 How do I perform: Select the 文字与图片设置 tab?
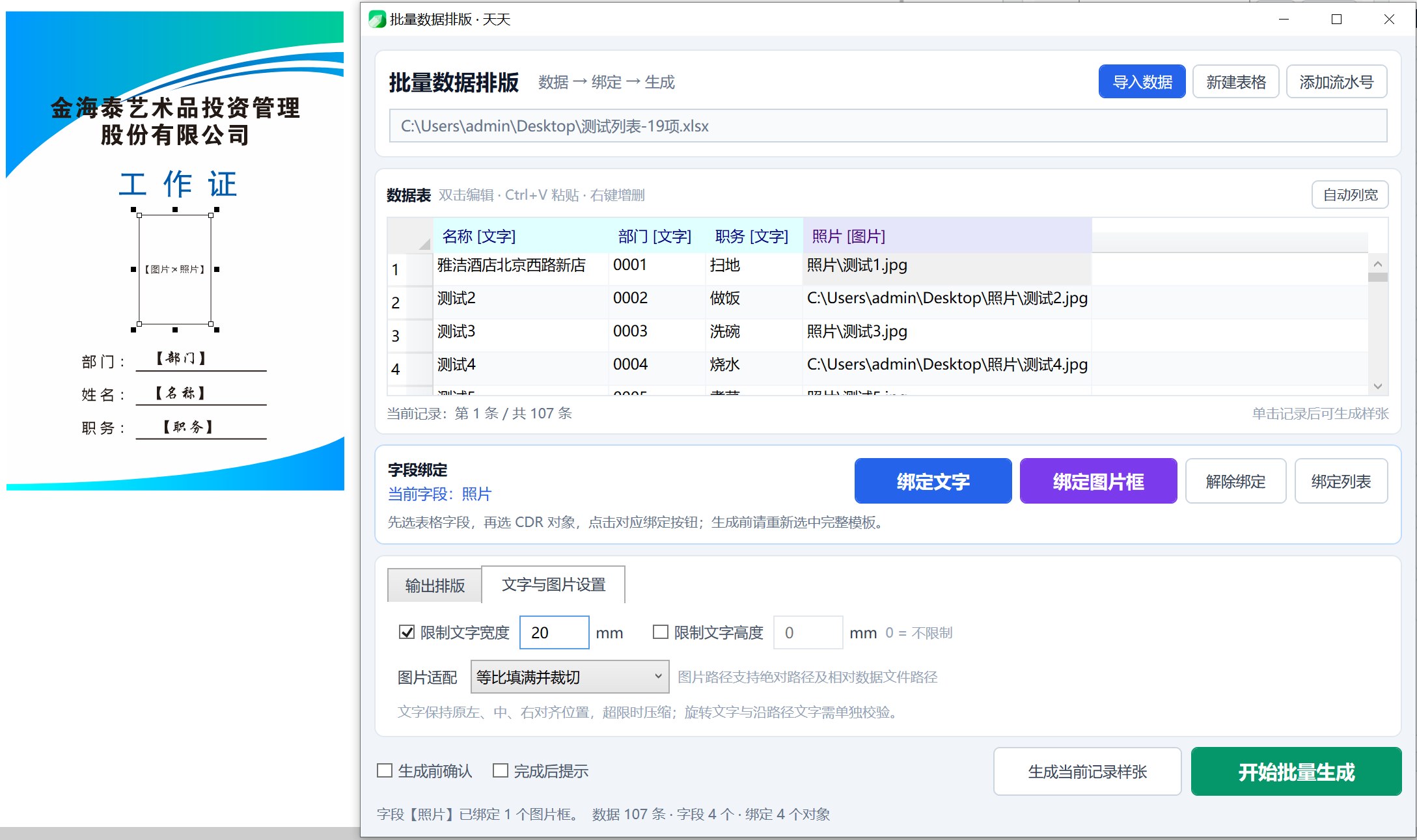(553, 584)
